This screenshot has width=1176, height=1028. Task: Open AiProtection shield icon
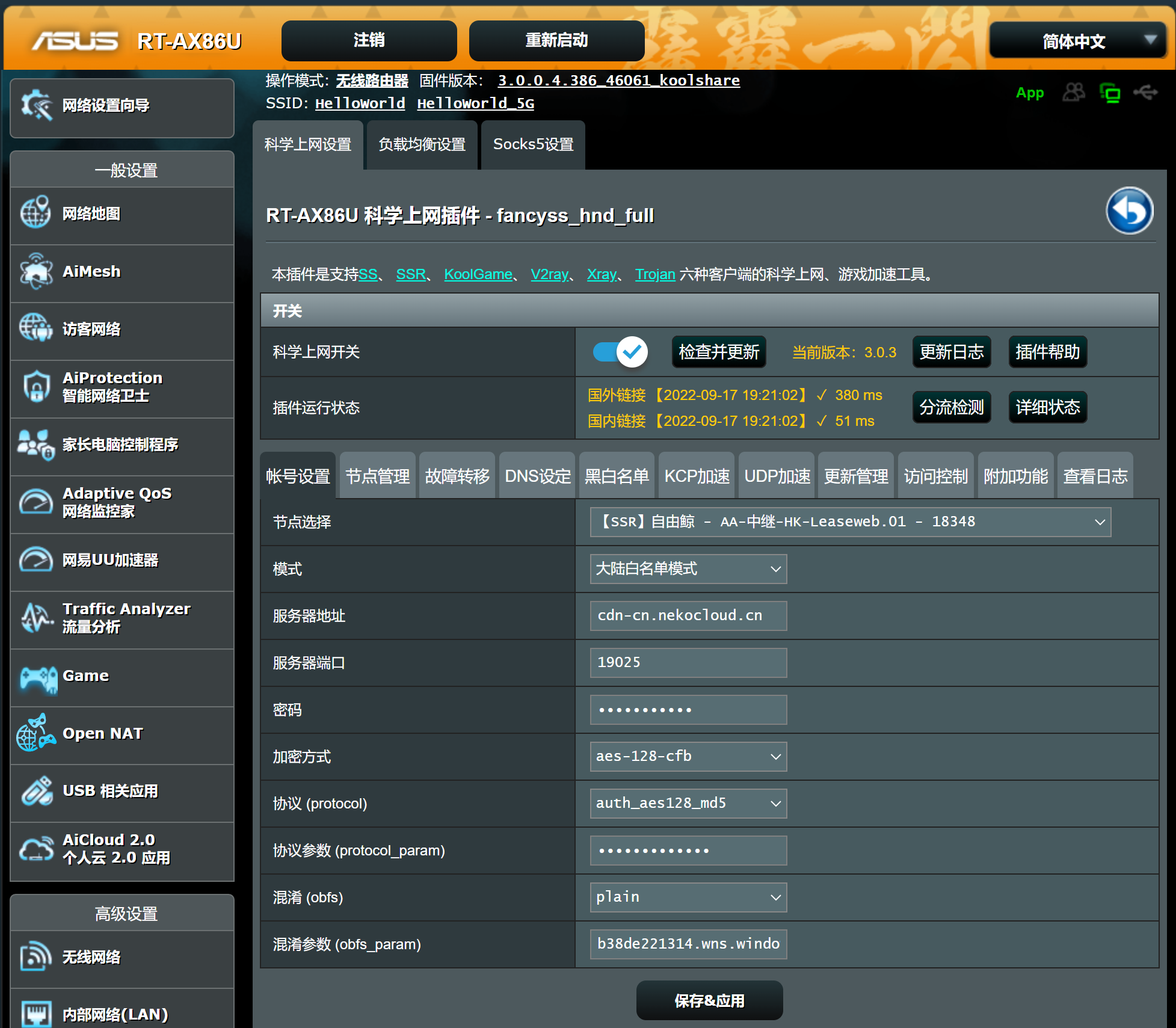coord(36,386)
